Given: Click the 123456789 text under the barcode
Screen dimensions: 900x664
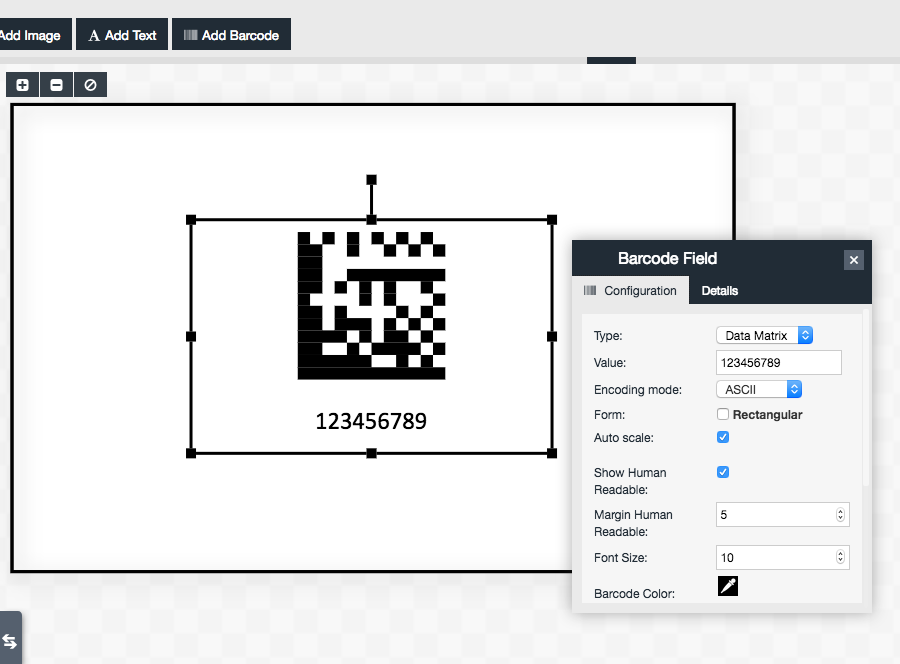Looking at the screenshot, I should click(x=371, y=421).
